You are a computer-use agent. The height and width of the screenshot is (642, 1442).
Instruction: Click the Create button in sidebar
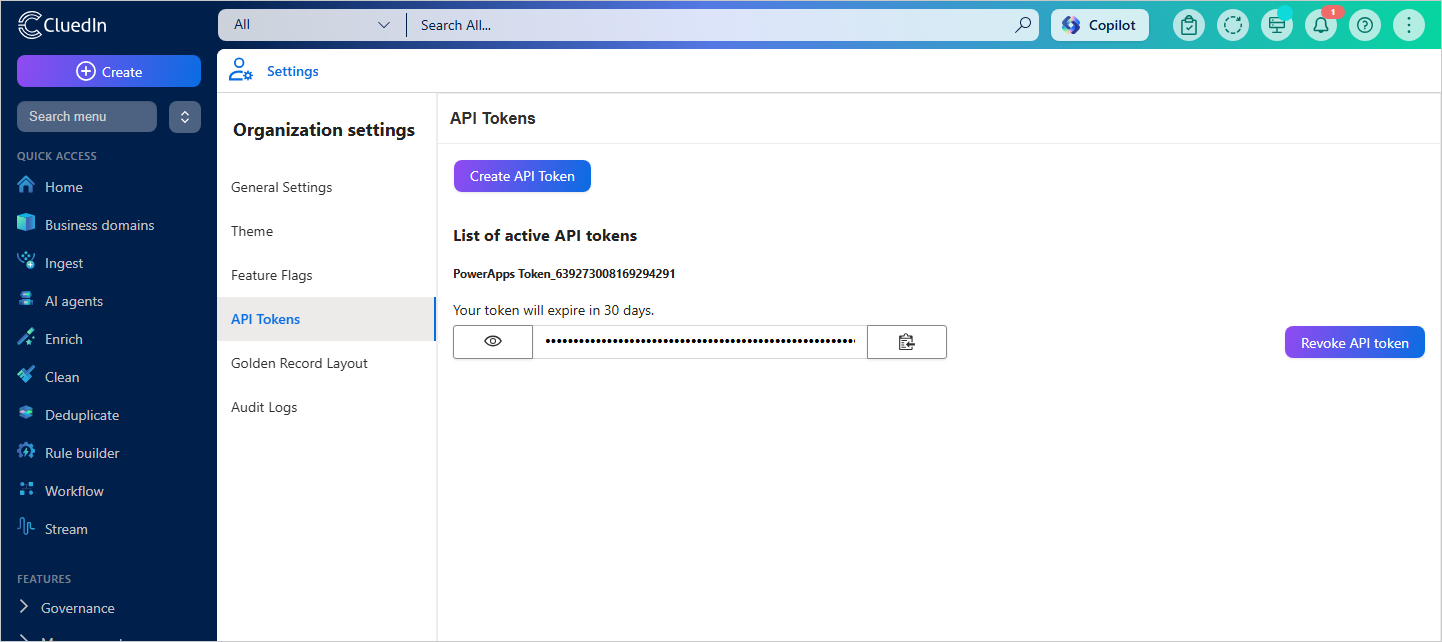[109, 71]
